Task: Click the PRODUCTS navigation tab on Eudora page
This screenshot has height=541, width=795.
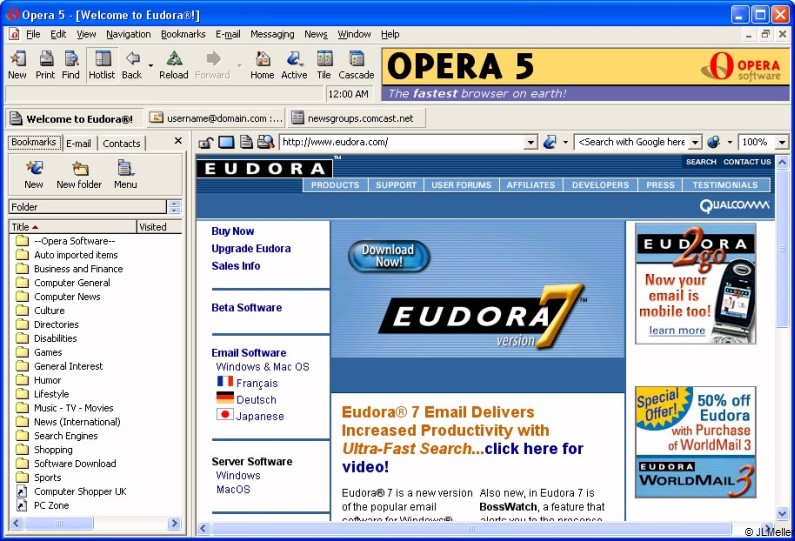Action: [x=335, y=185]
